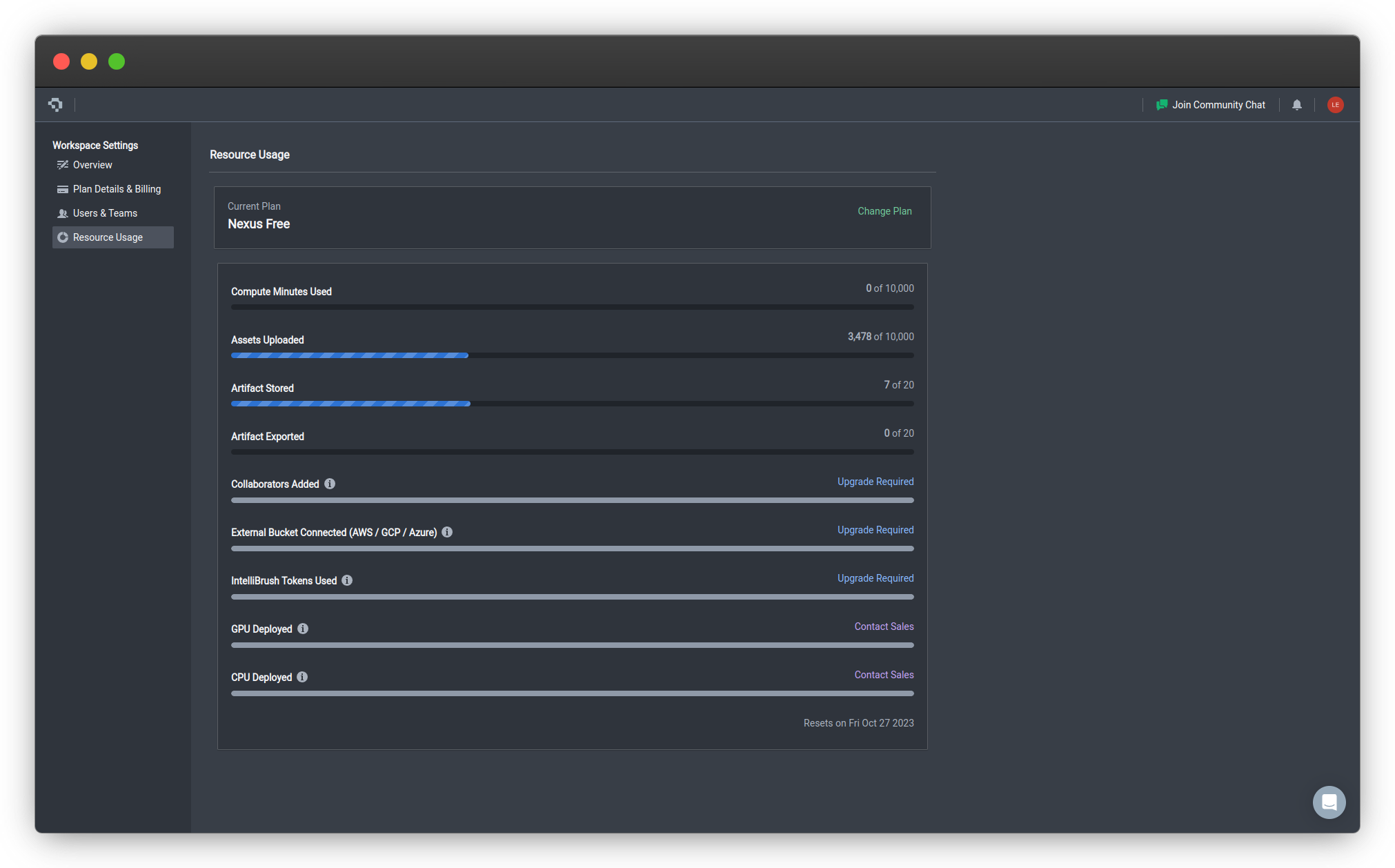Image resolution: width=1395 pixels, height=868 pixels.
Task: Click the Overview sidebar icon
Action: coord(63,165)
